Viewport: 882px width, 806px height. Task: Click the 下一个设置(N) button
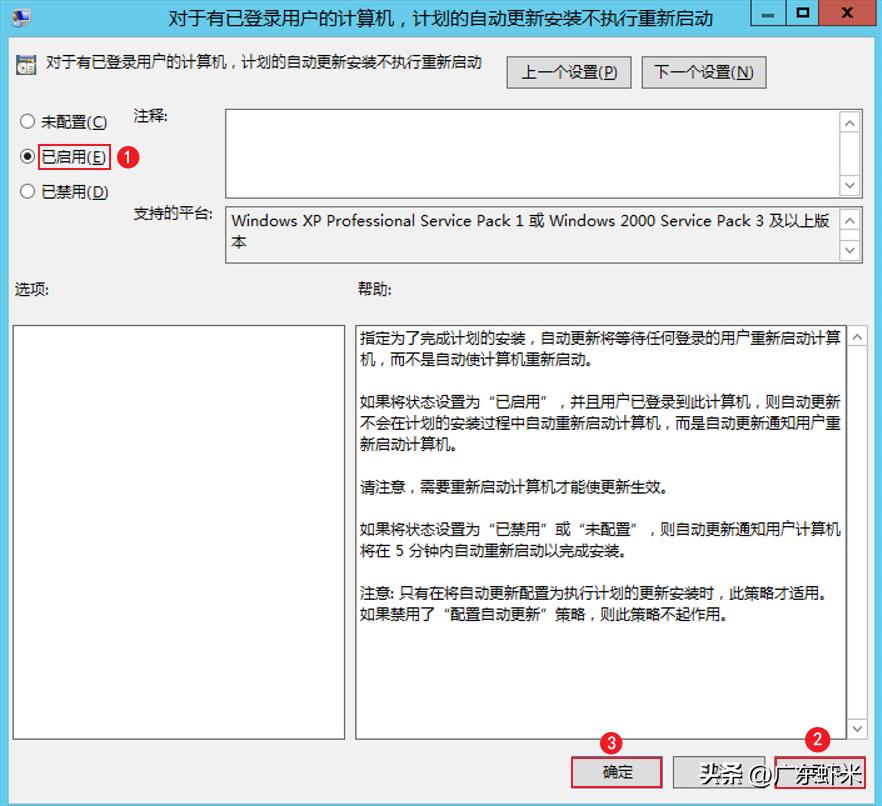click(703, 71)
